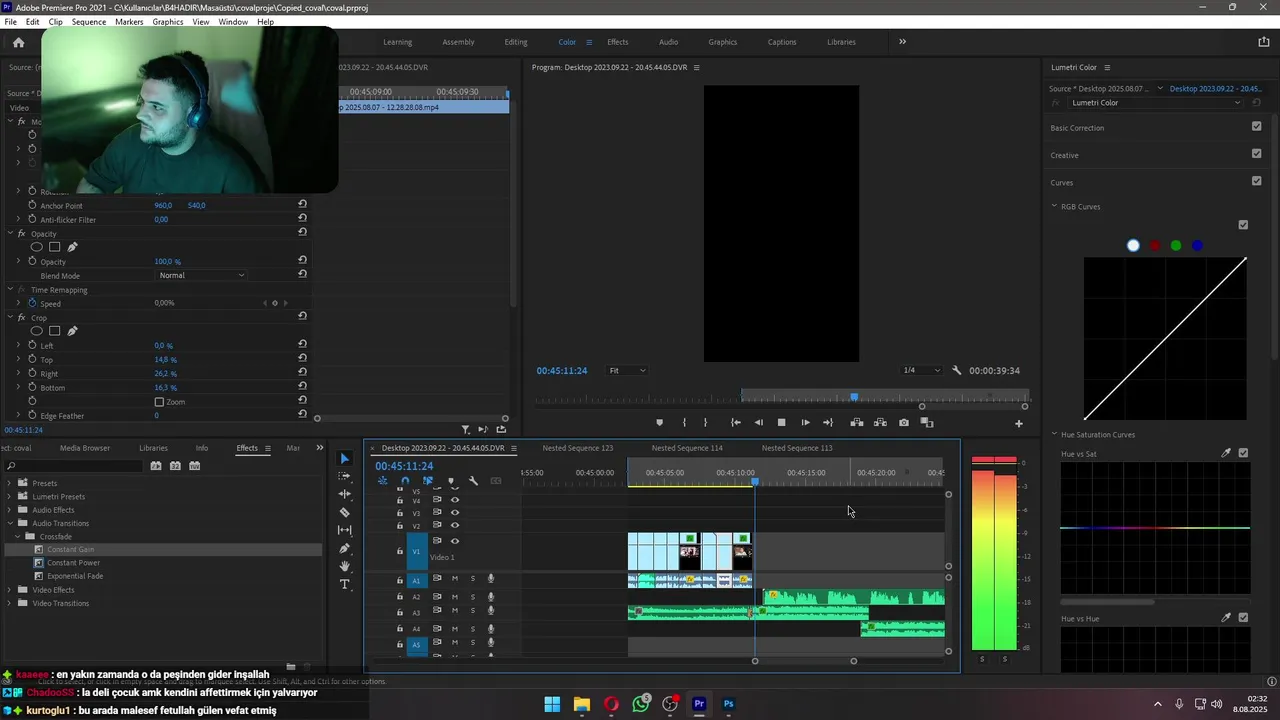This screenshot has height=720, width=1280.
Task: Step back one frame
Action: 758,423
